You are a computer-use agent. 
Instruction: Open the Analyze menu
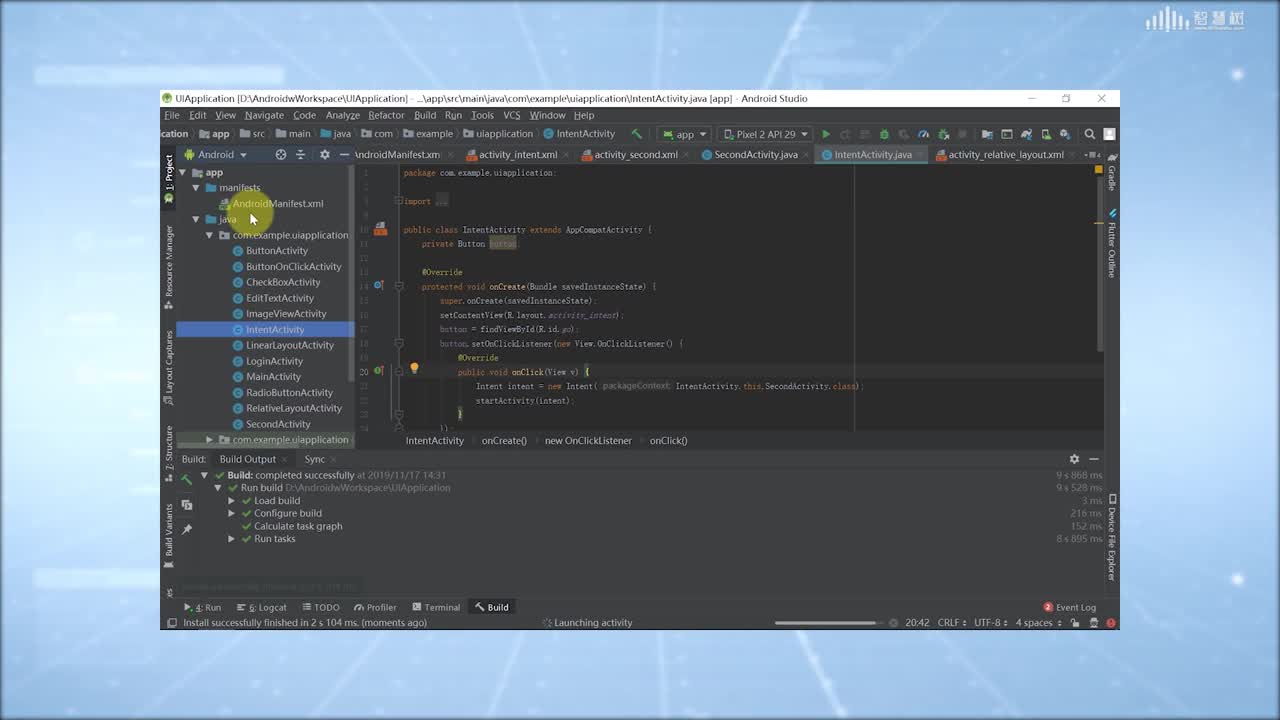tap(342, 115)
